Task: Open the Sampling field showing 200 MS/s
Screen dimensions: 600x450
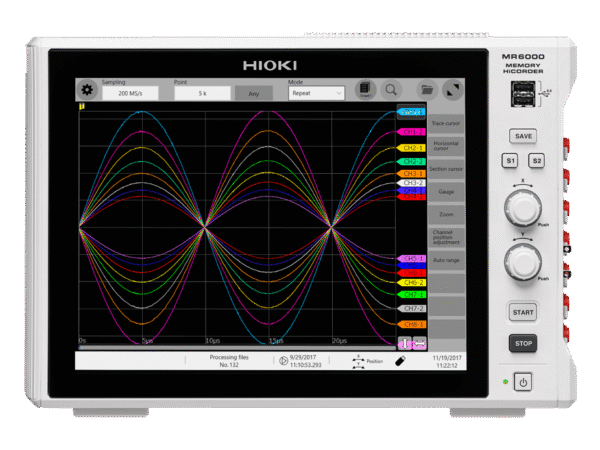Action: point(130,93)
